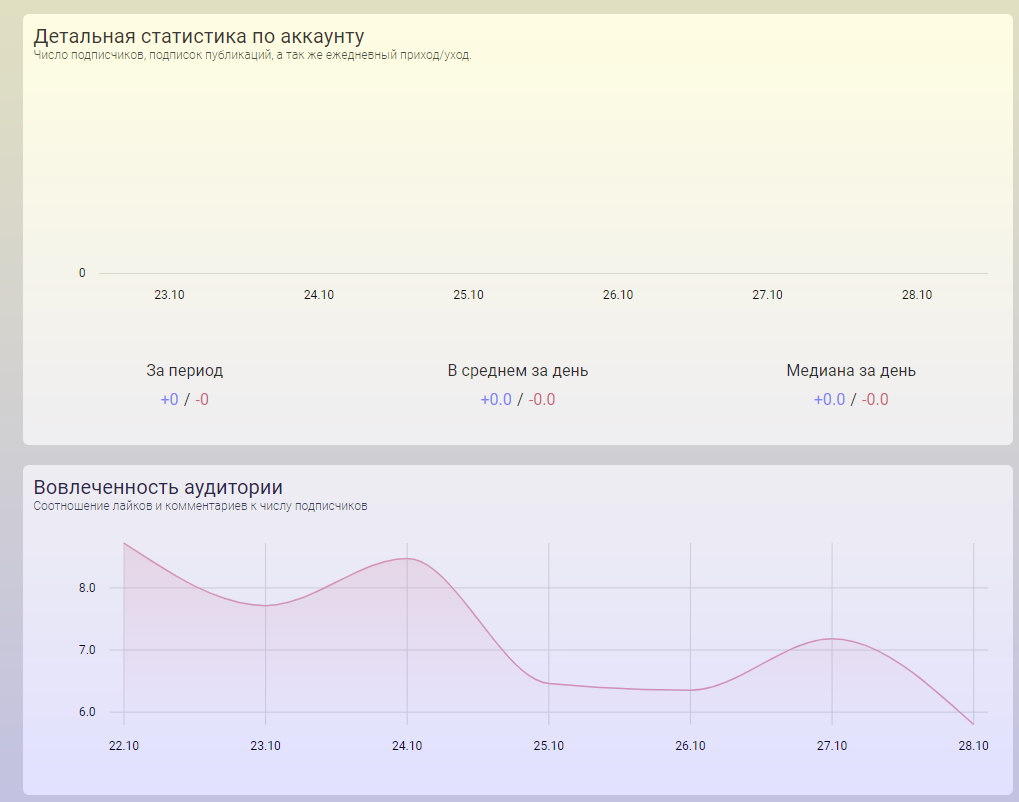Click the +0.0 / -0.0 value under 'В среднем за день'
Screen dimensions: 1019x802
point(517,400)
